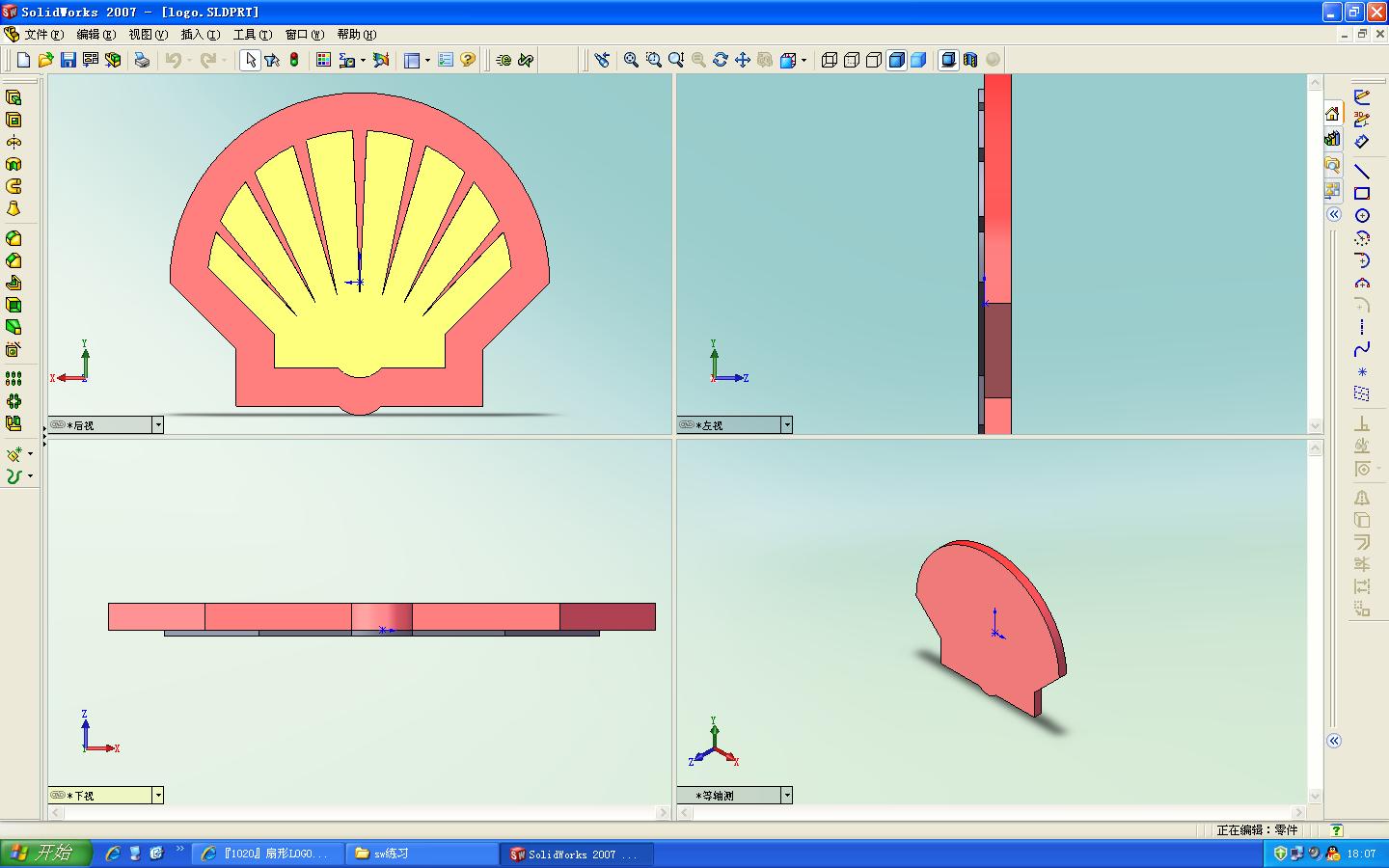
Task: Rebuild the model with the traffic light icon
Action: 294,60
